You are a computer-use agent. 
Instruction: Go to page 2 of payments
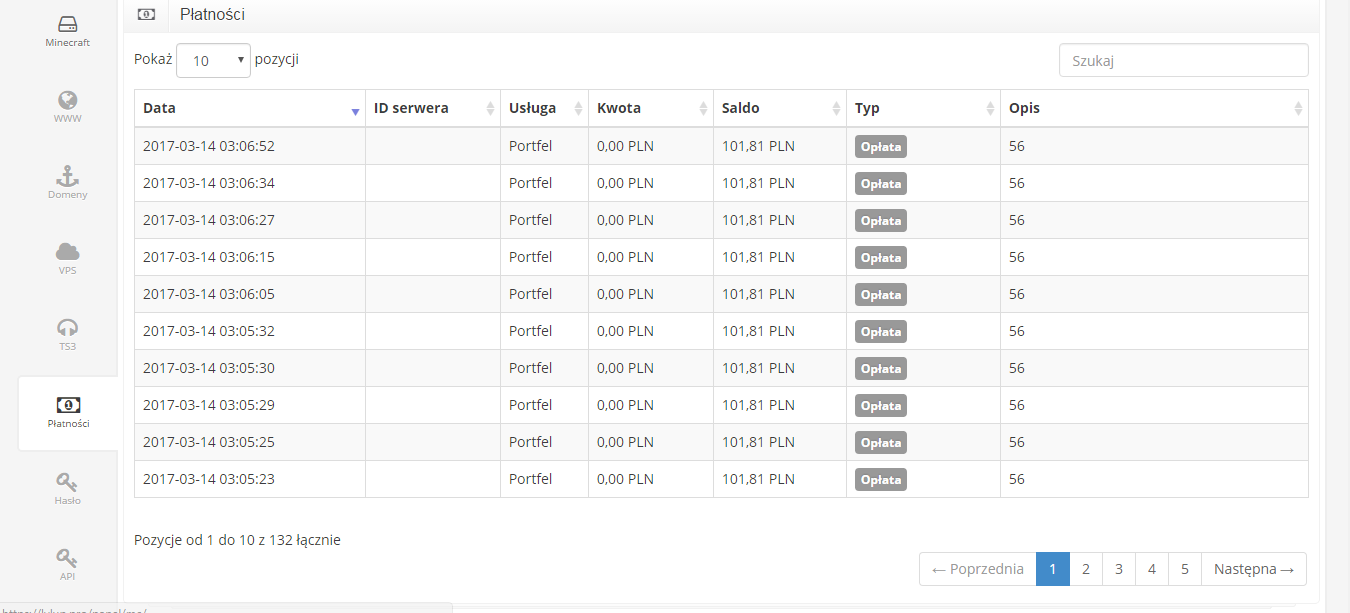coord(1085,569)
